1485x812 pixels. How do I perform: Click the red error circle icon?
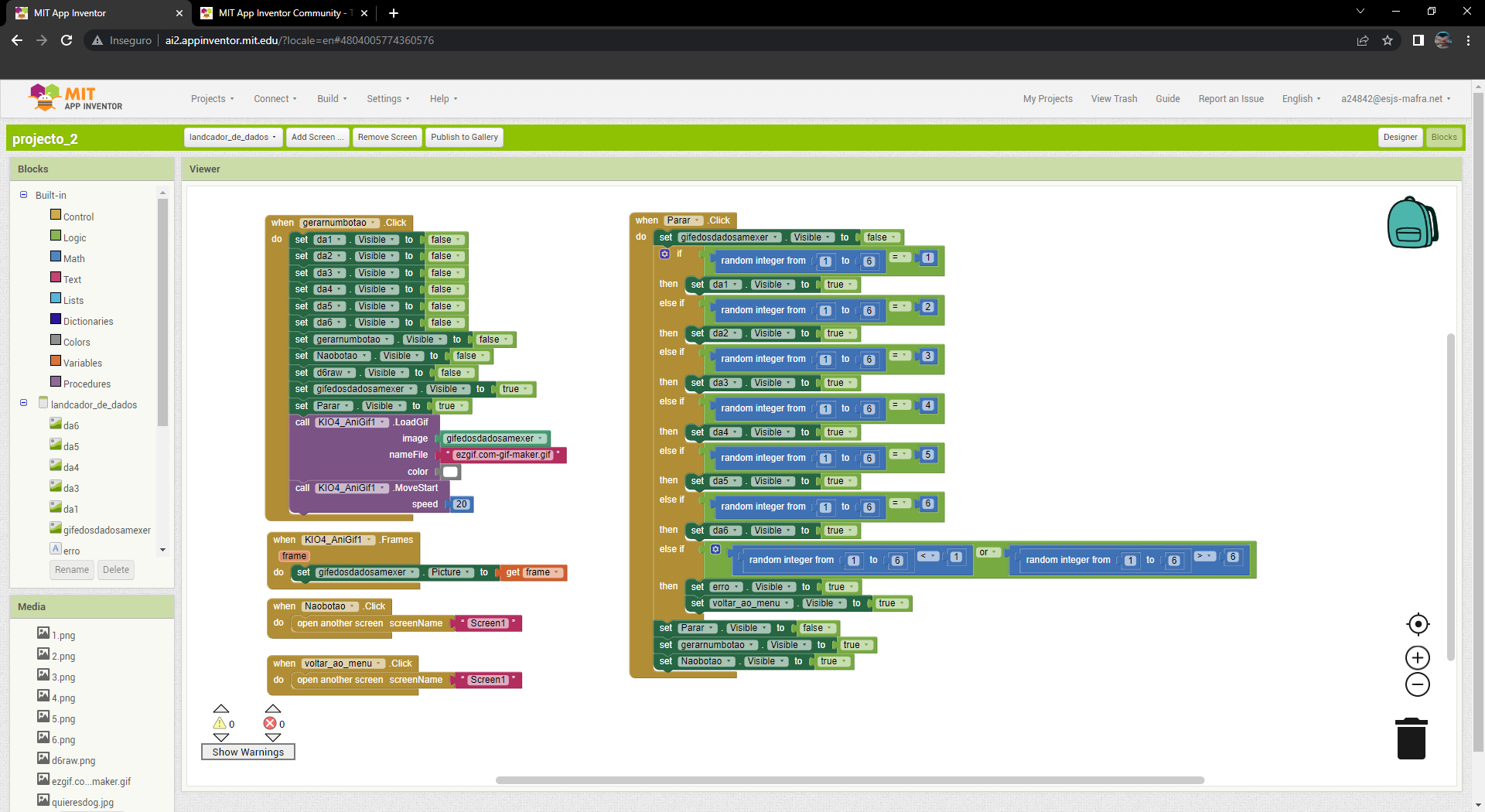pos(270,724)
